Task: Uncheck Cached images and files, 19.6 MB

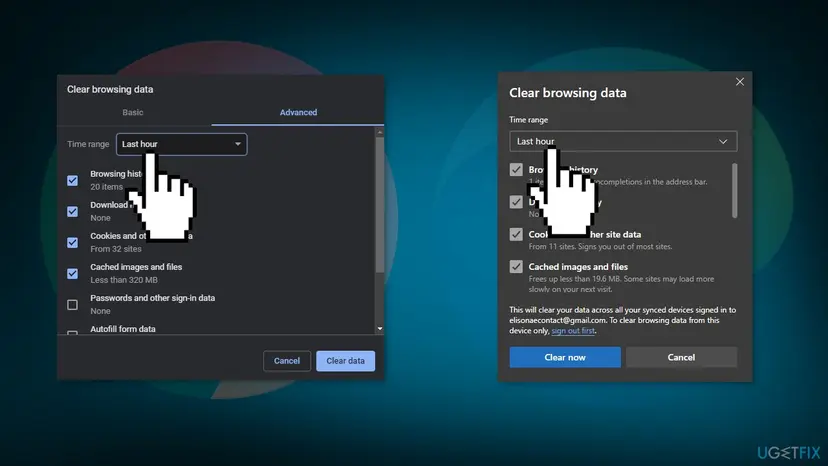Action: 516,267
